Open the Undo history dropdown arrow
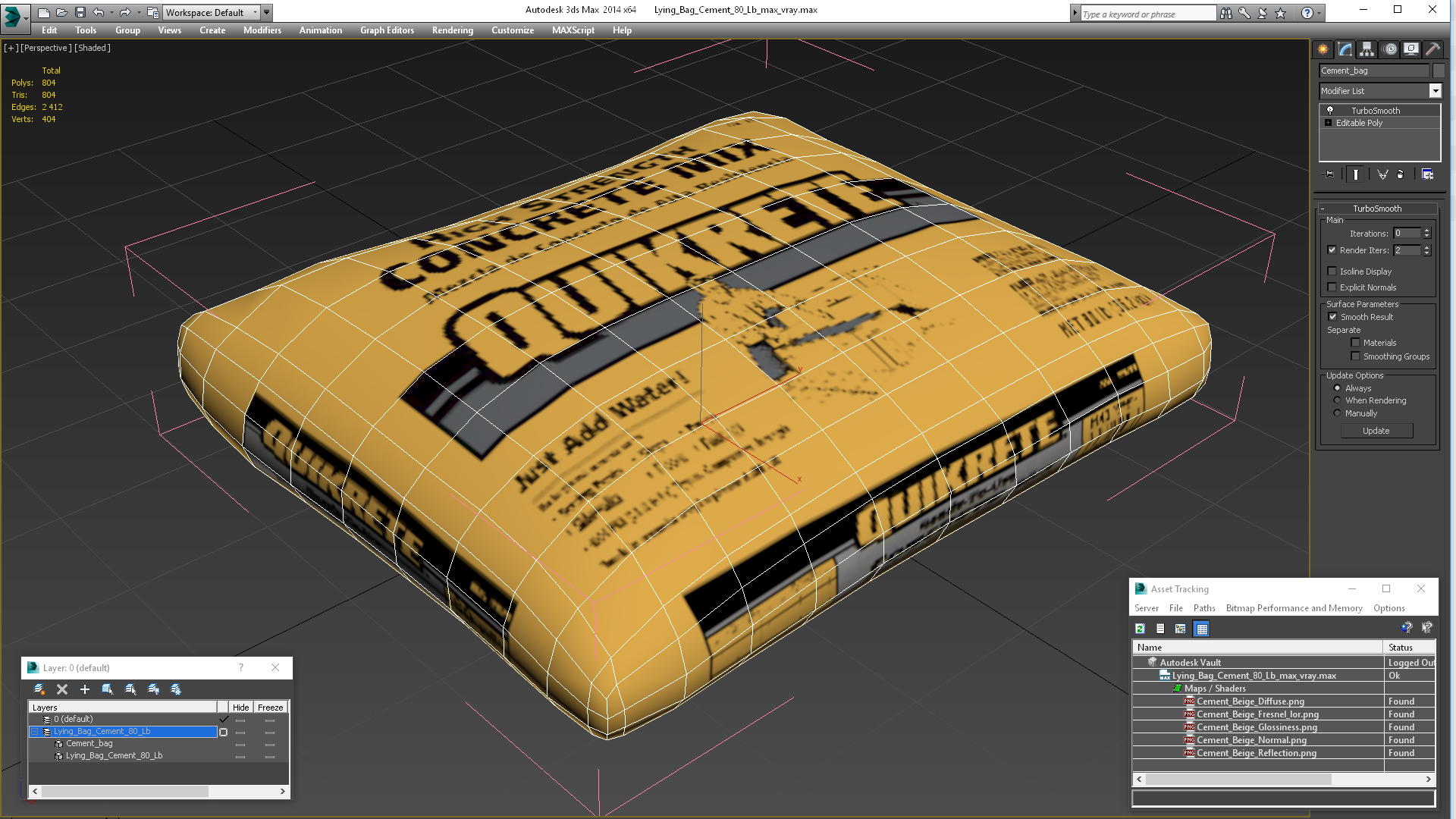Image resolution: width=1456 pixels, height=819 pixels. [111, 12]
